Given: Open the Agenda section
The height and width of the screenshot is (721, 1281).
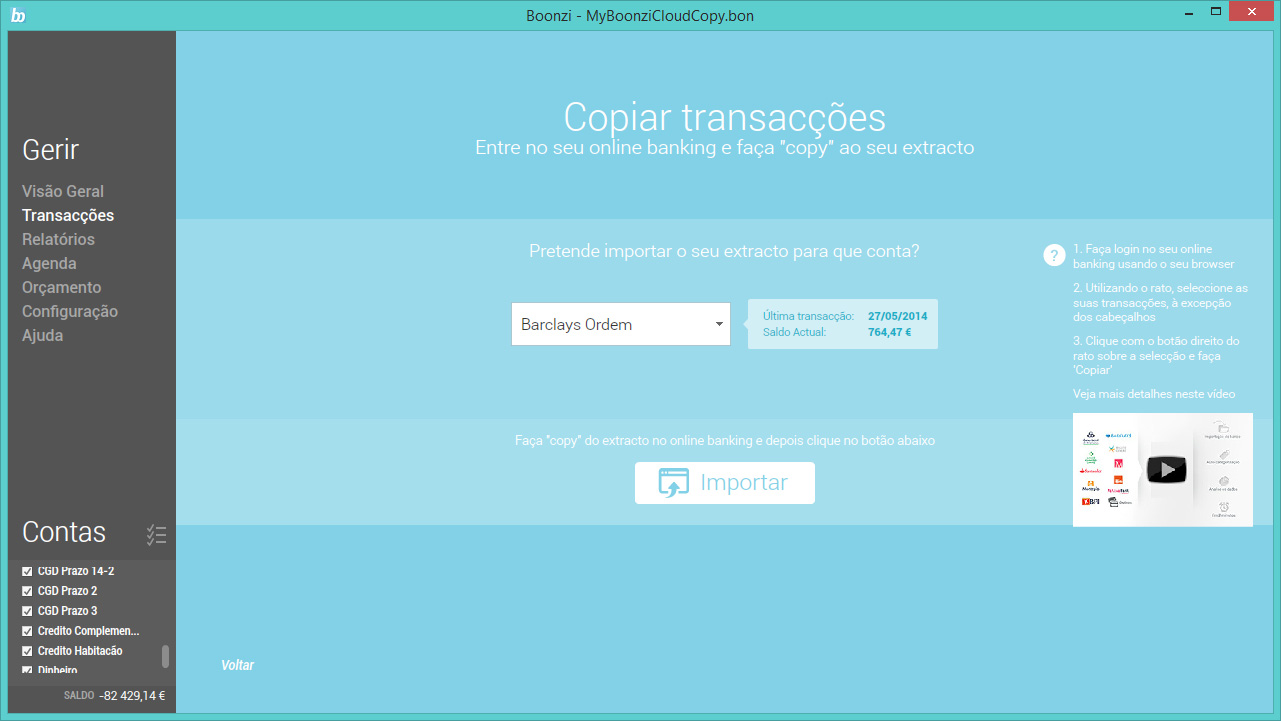Looking at the screenshot, I should [x=49, y=263].
